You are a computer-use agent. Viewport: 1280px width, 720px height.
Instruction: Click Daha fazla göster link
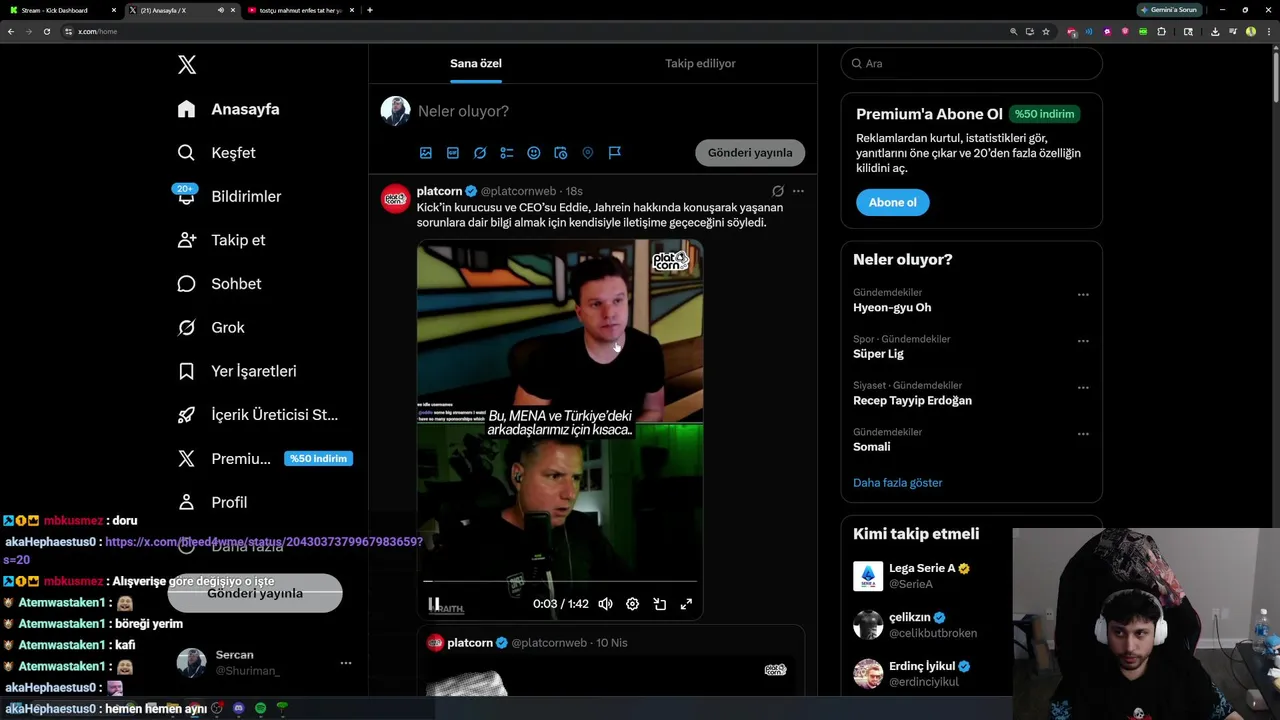point(898,483)
